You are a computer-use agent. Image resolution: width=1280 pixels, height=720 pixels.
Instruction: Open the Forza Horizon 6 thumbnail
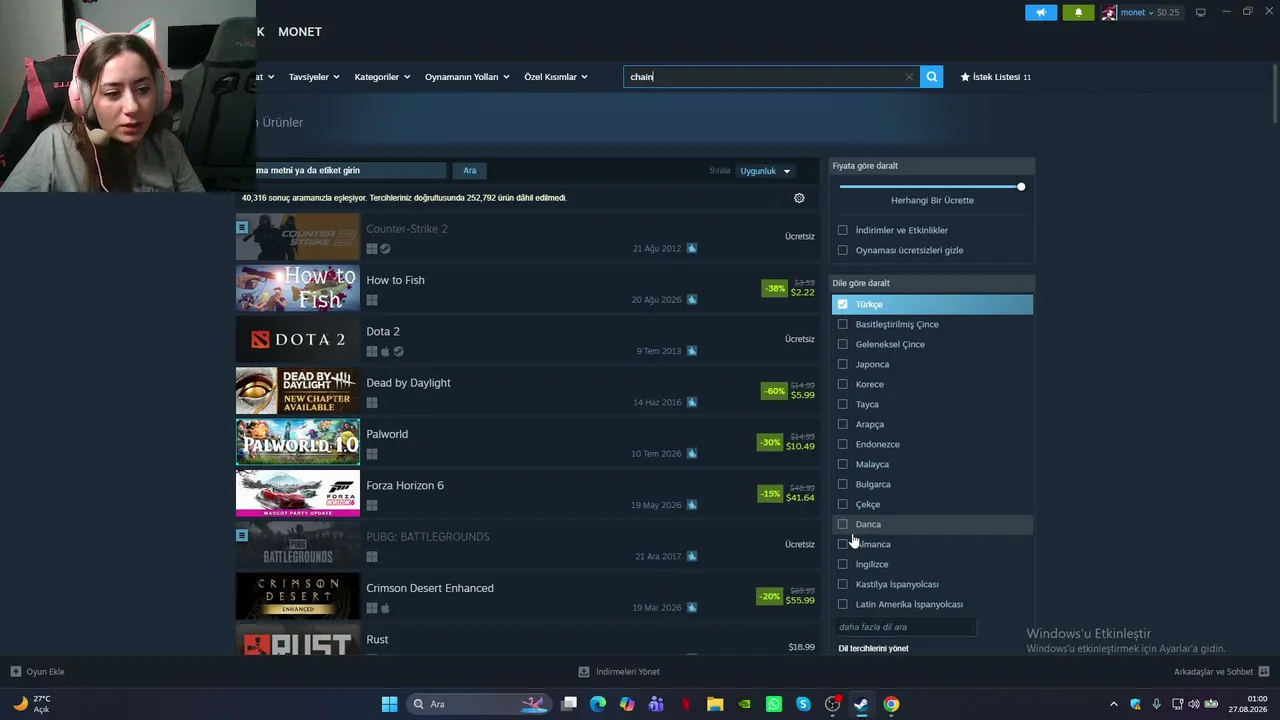click(298, 493)
